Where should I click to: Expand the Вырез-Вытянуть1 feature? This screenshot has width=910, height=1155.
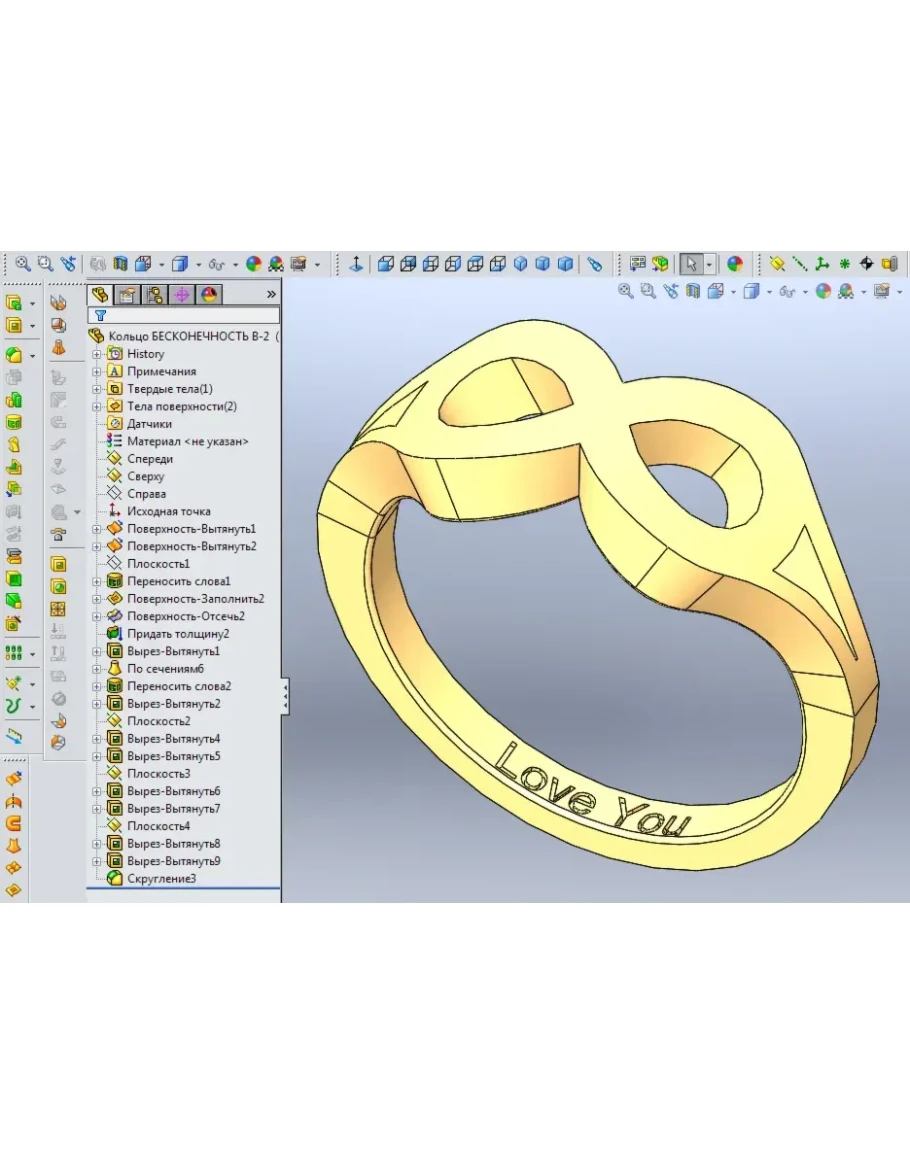[97, 651]
